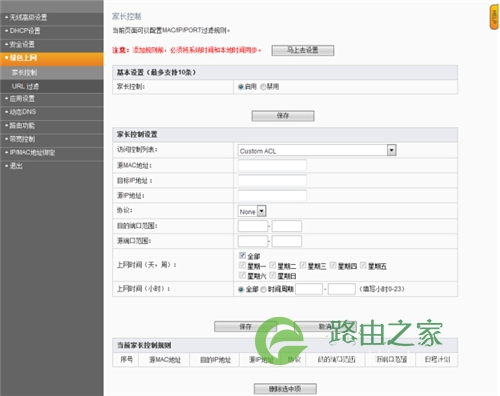The image size is (500, 396).
Task: Open the Custom ACL dropdown
Action: 317,151
